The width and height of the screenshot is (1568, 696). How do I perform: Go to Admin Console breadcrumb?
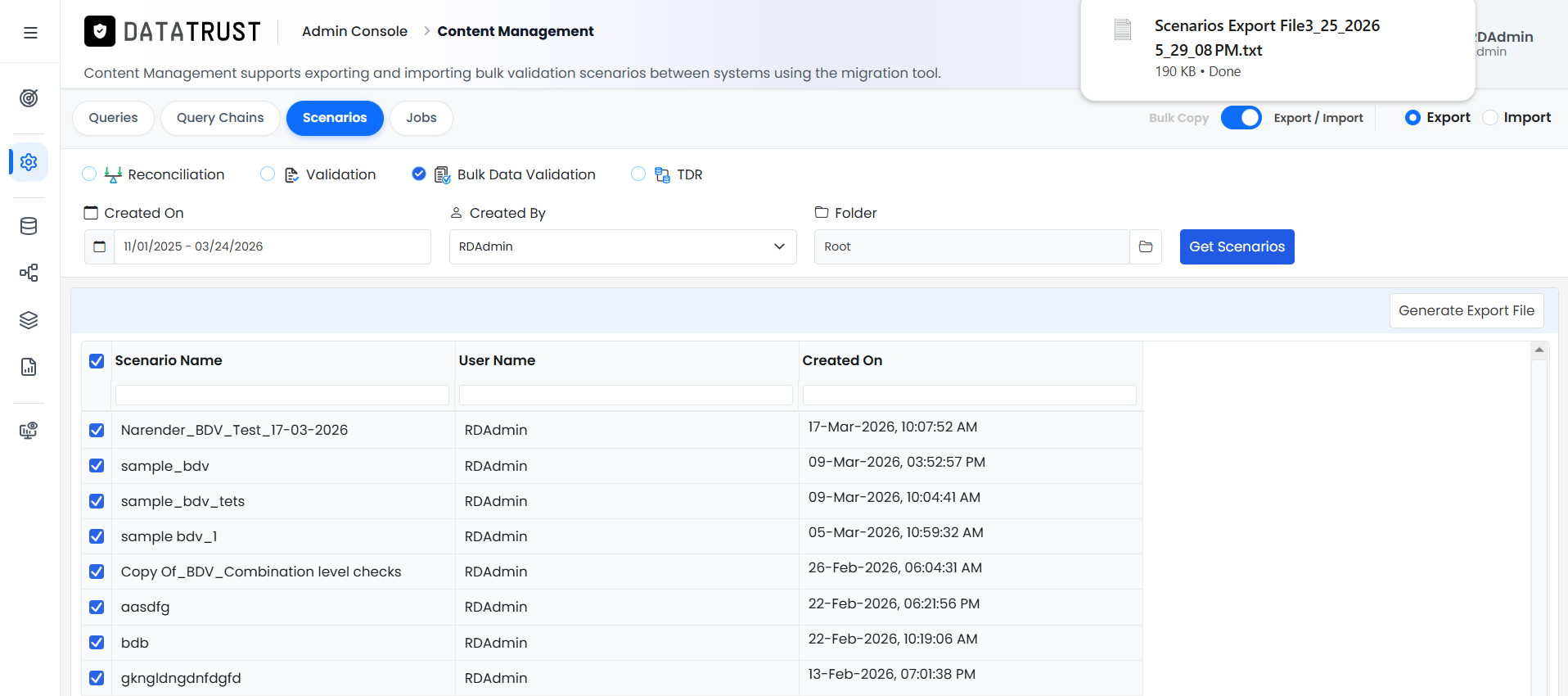coord(354,31)
